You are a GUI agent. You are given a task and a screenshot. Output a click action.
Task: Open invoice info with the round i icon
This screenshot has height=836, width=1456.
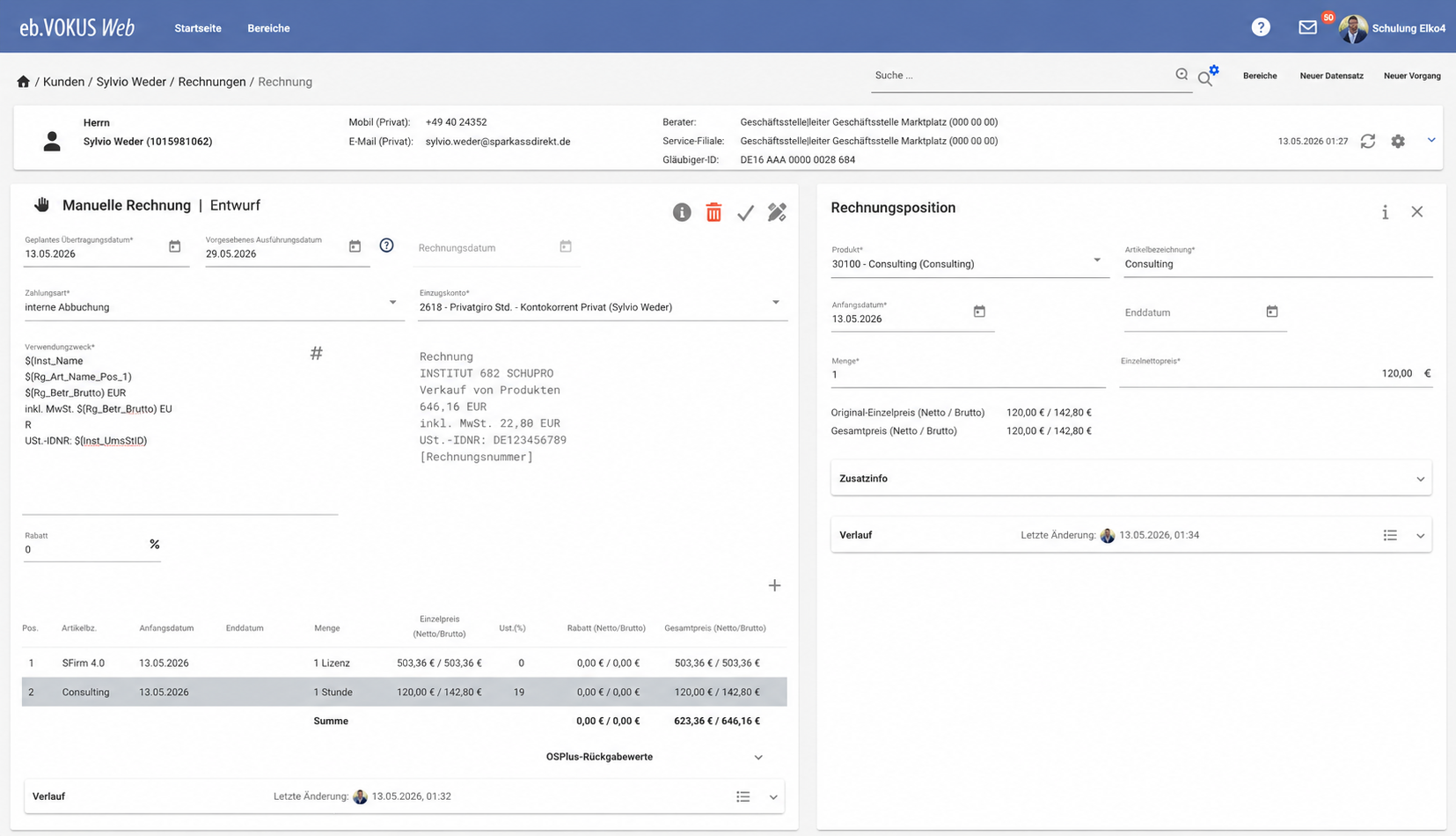[x=682, y=212]
